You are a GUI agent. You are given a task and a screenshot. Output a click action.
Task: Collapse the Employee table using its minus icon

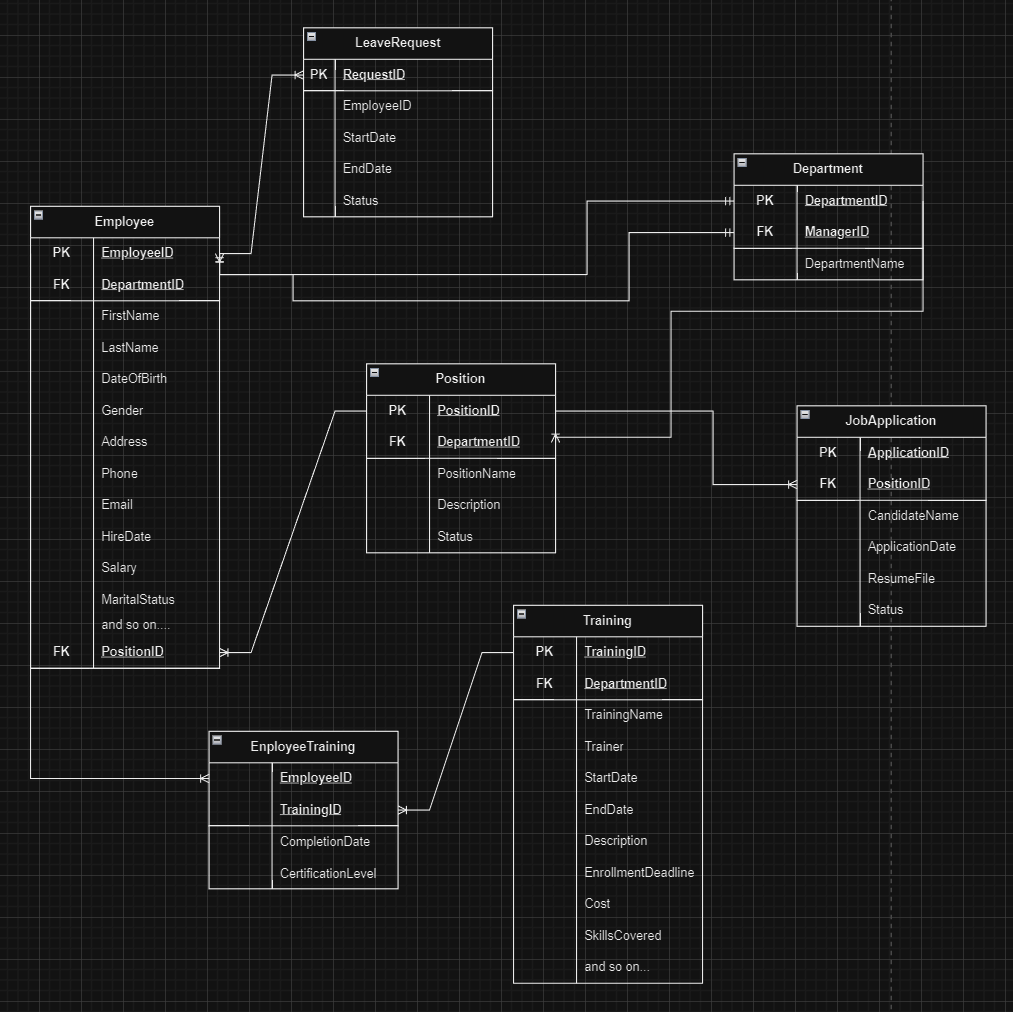tap(38, 214)
